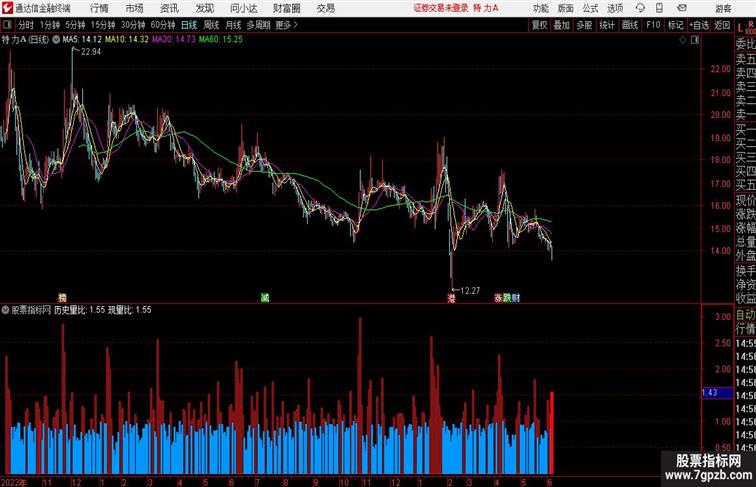Click the MA60: 15.25 label
The height and width of the screenshot is (487, 756).
pyautogui.click(x=221, y=40)
